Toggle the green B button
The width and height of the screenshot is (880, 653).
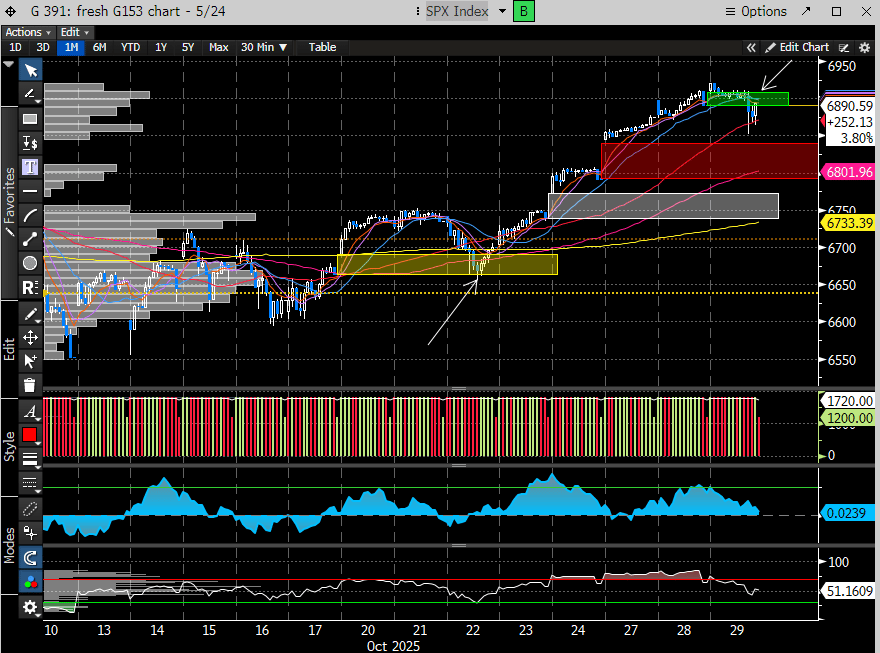point(524,11)
